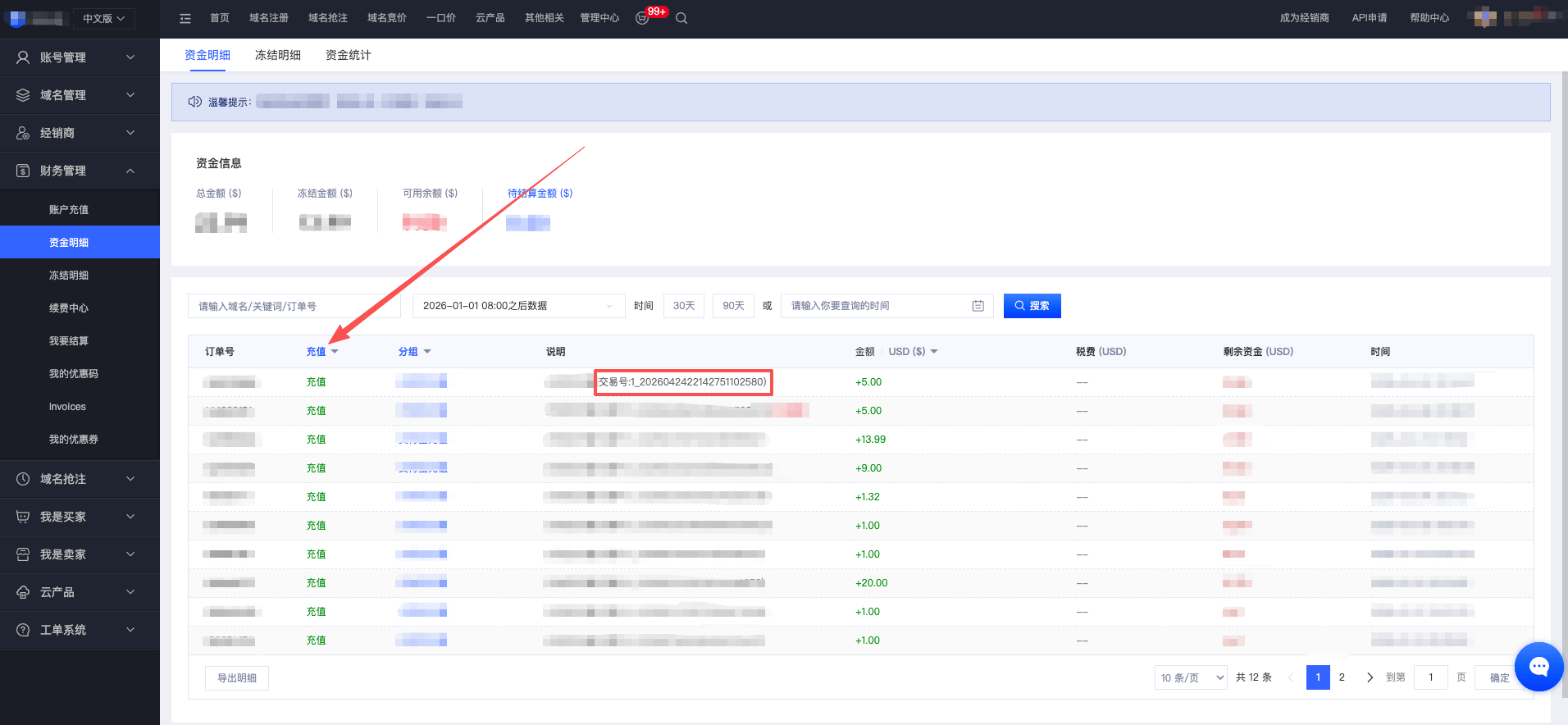The width and height of the screenshot is (1568, 725).
Task: Open the notifications icon with 99+ badge
Action: [x=642, y=18]
